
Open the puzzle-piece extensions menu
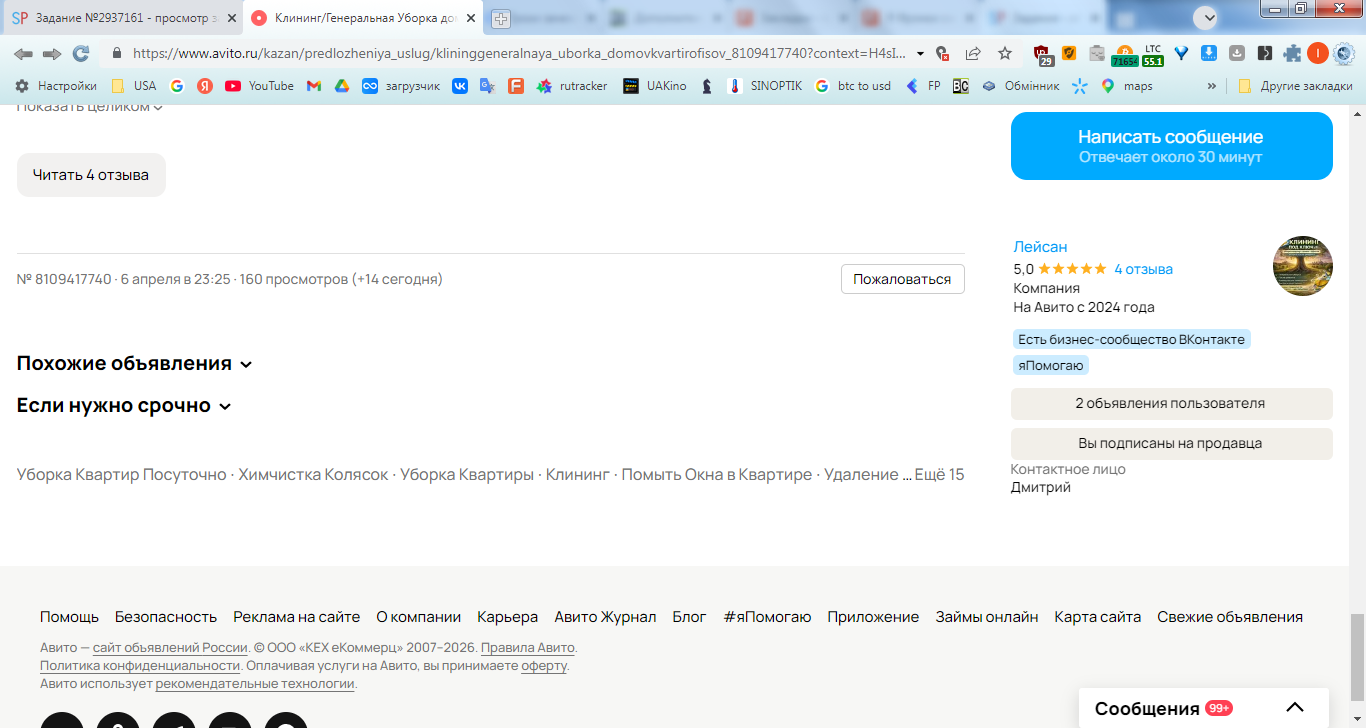(x=1293, y=54)
